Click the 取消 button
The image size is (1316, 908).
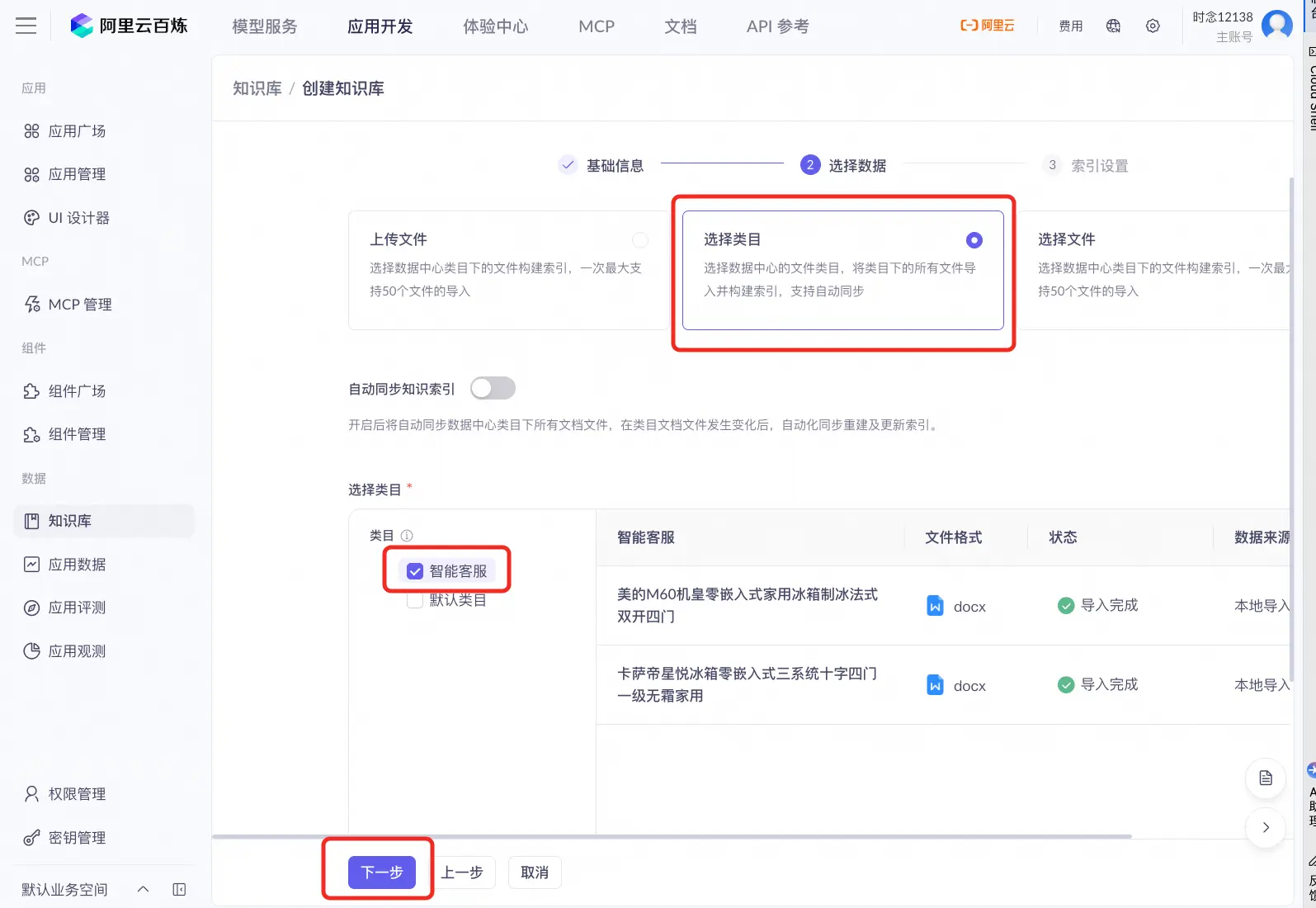(x=535, y=873)
